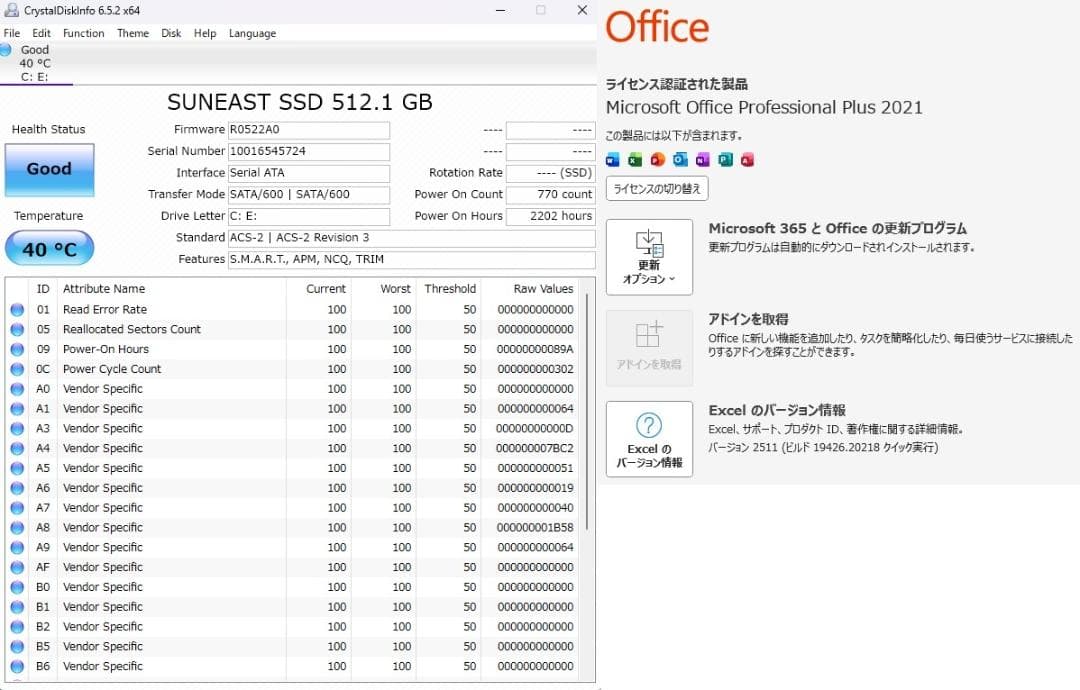Open the Disk menu
Image resolution: width=1080 pixels, height=690 pixels.
coord(170,33)
